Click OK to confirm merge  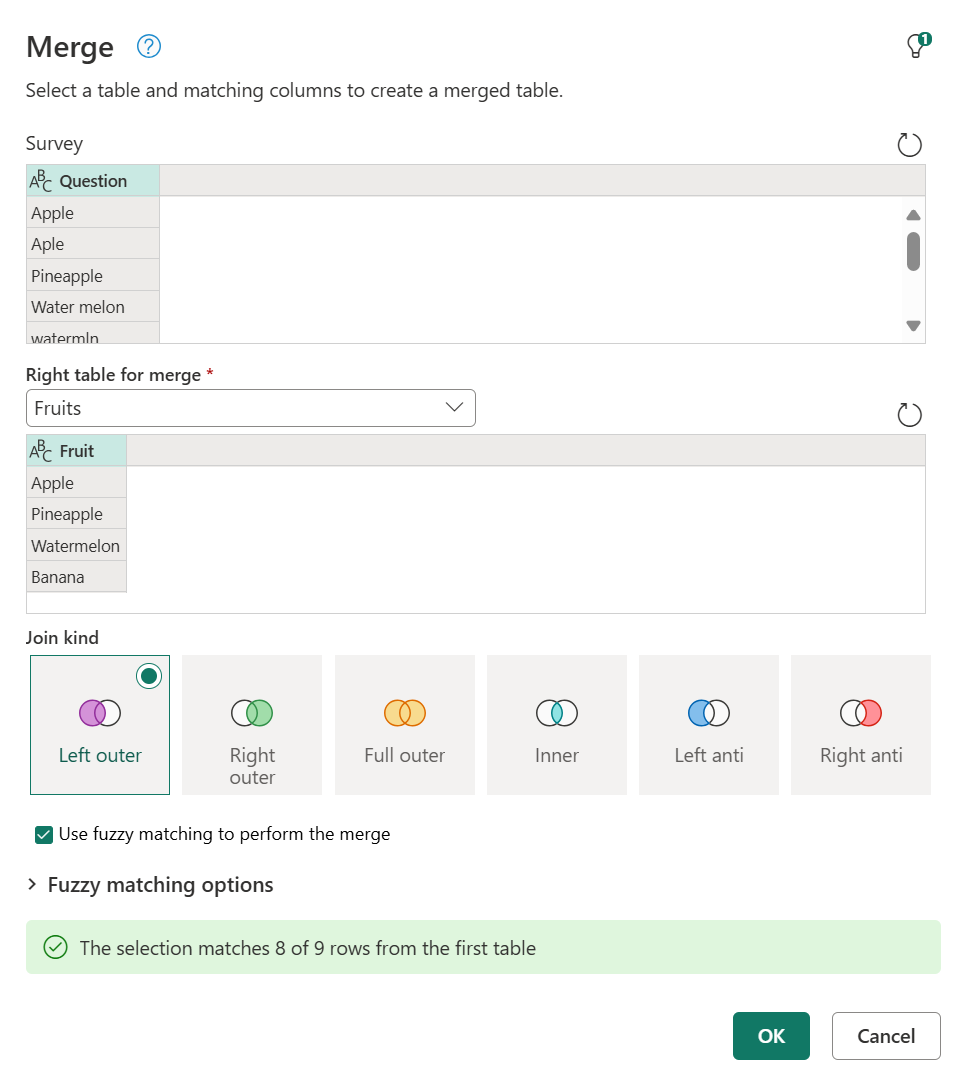[771, 1036]
